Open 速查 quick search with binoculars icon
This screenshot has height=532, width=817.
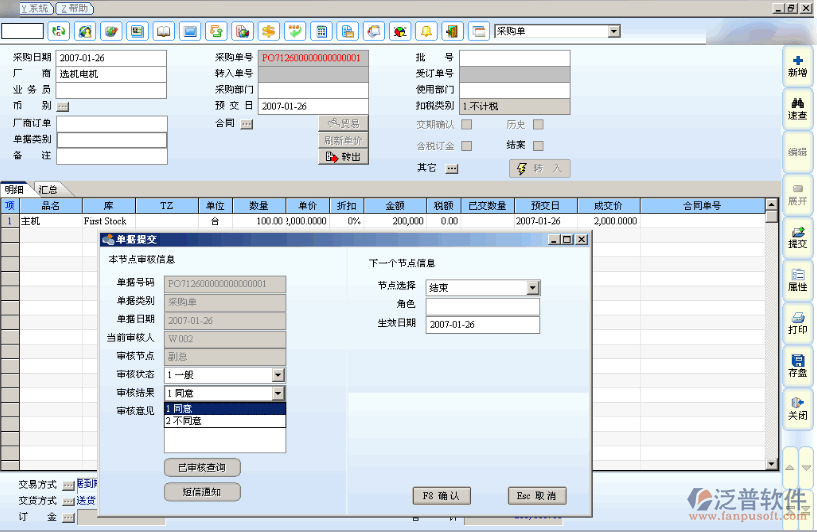pyautogui.click(x=797, y=109)
